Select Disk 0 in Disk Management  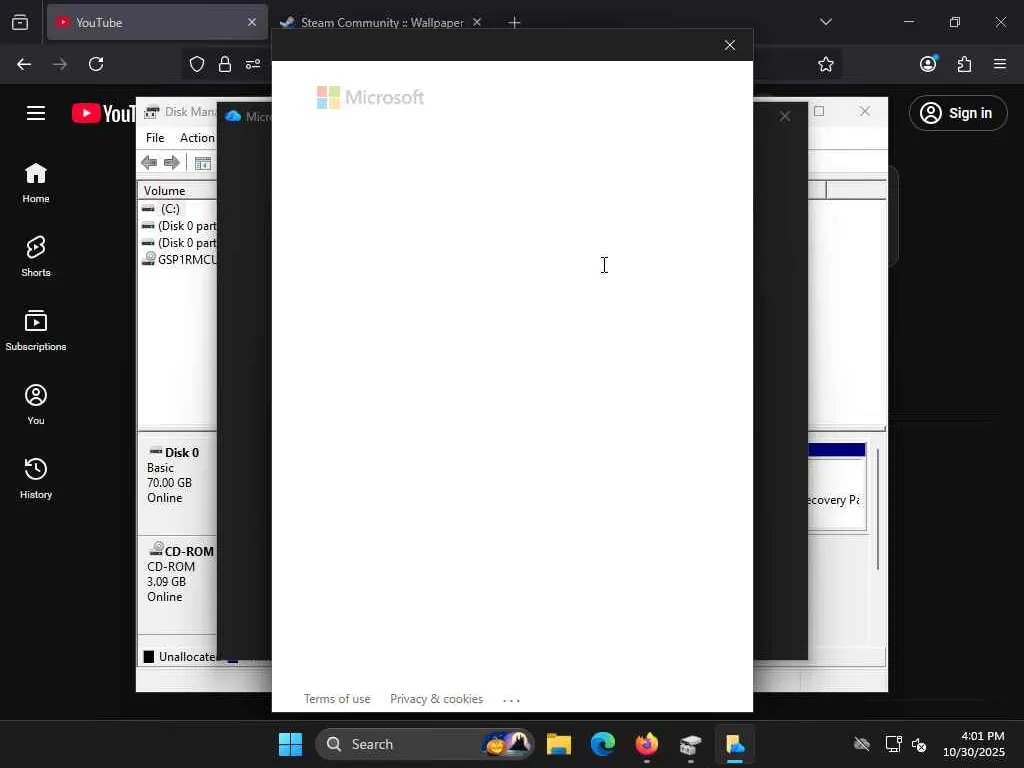[x=177, y=482]
